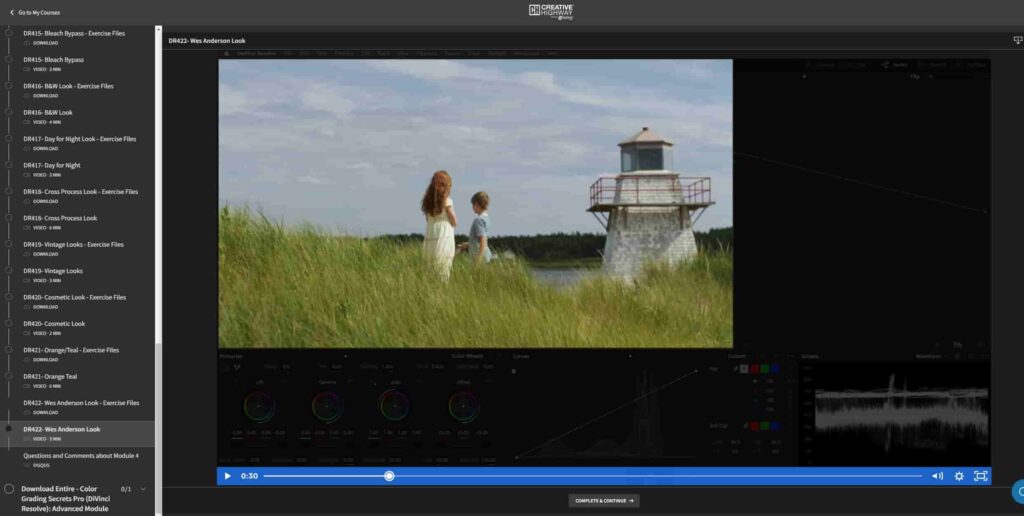Screen dimensions: 1024x516
Task: Toggle completion circle for DR421- Orange Teal
Action: (x=9, y=376)
